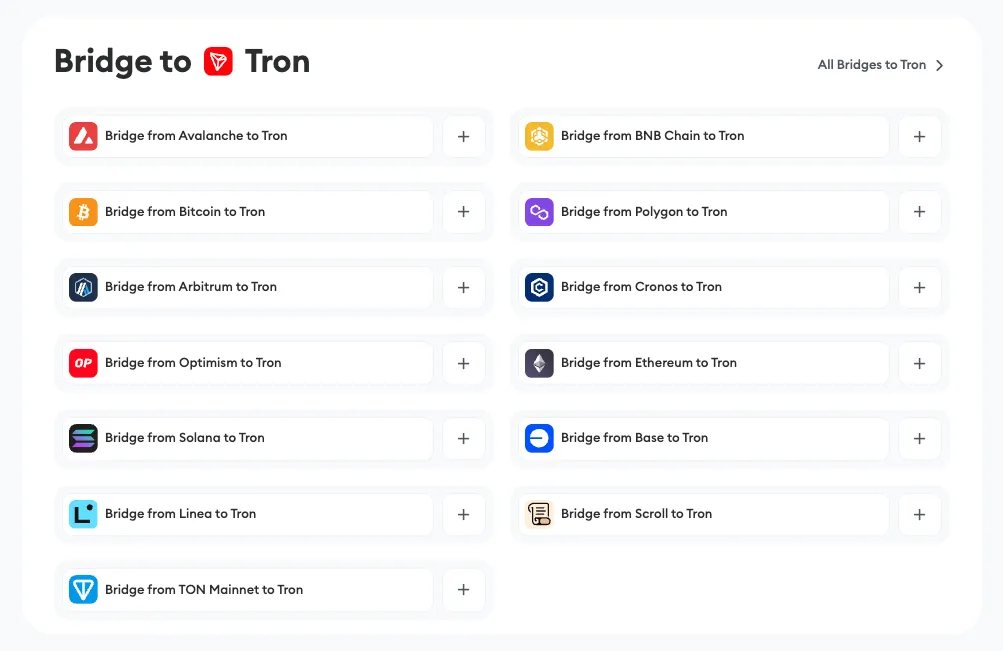Expand the Avalanche to Tron plus button
1003x651 pixels.
pyautogui.click(x=463, y=137)
